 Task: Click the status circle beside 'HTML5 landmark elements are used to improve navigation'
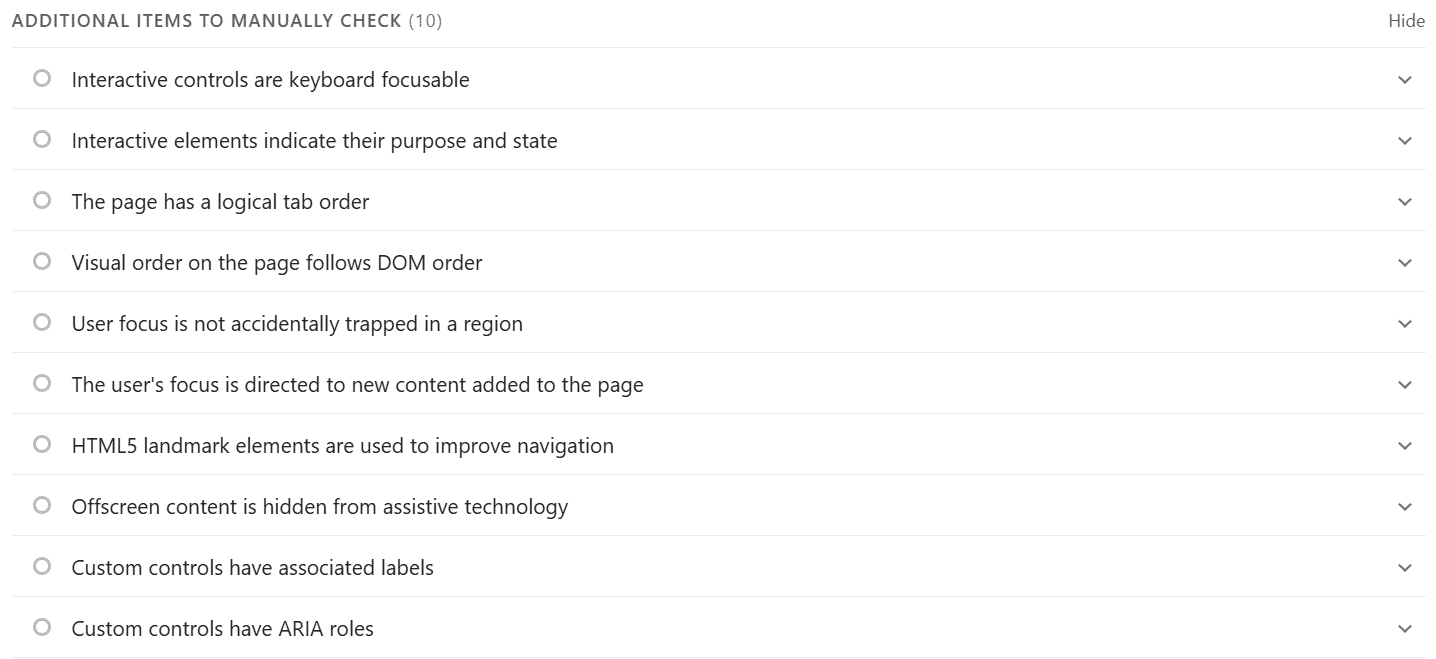(x=41, y=443)
